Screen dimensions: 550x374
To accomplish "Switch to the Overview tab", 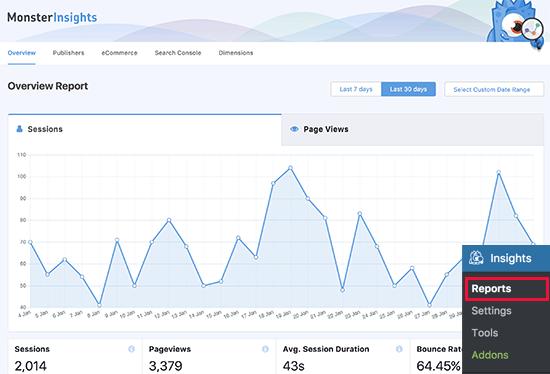I will 22,53.
